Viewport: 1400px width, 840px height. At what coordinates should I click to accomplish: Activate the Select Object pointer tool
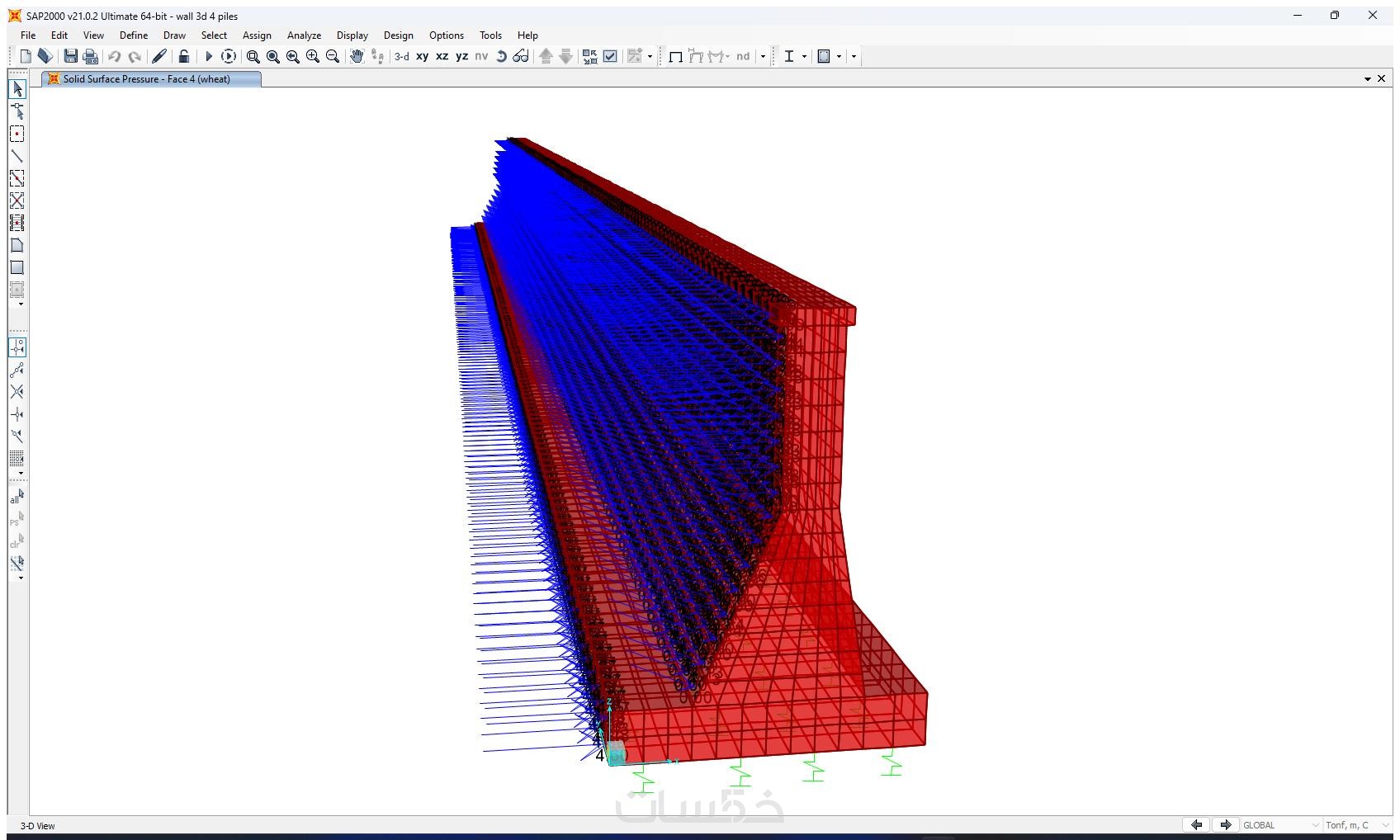(17, 89)
